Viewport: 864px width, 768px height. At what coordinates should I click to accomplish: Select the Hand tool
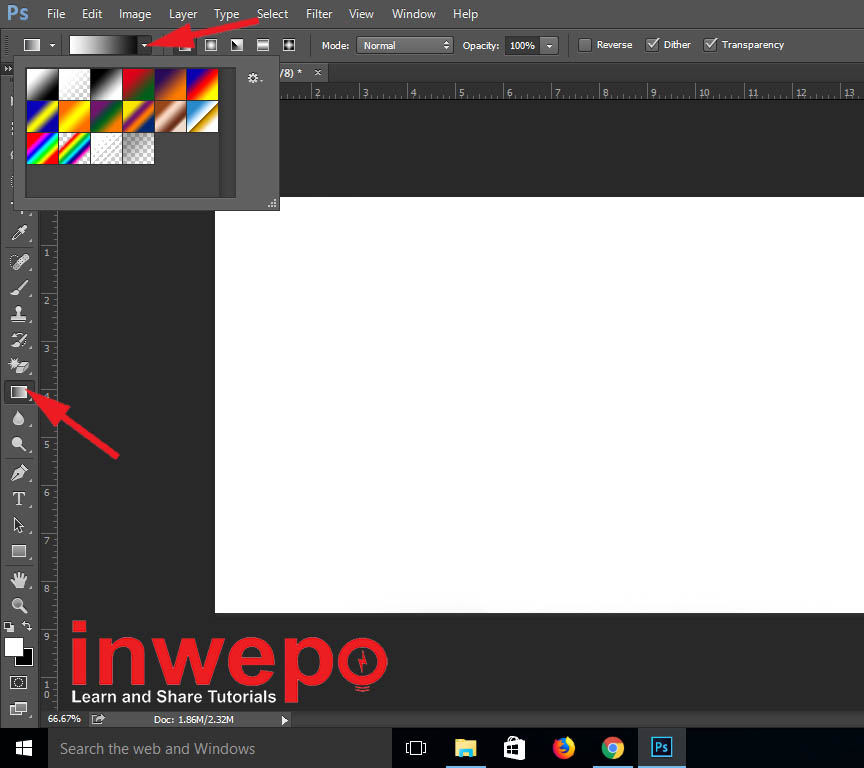click(x=18, y=579)
